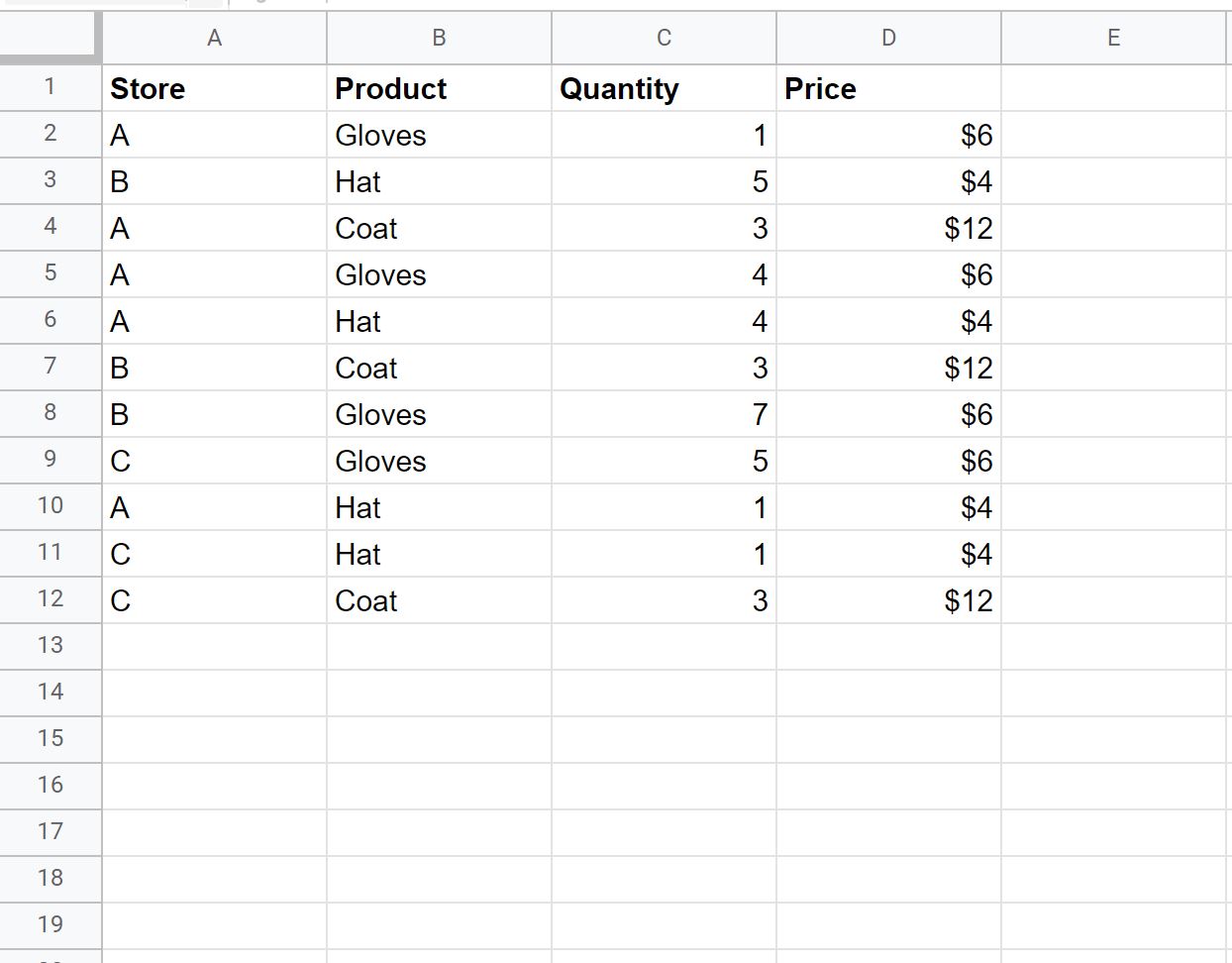Click empty cell E2
This screenshot has width=1232, height=963.
1113,135
